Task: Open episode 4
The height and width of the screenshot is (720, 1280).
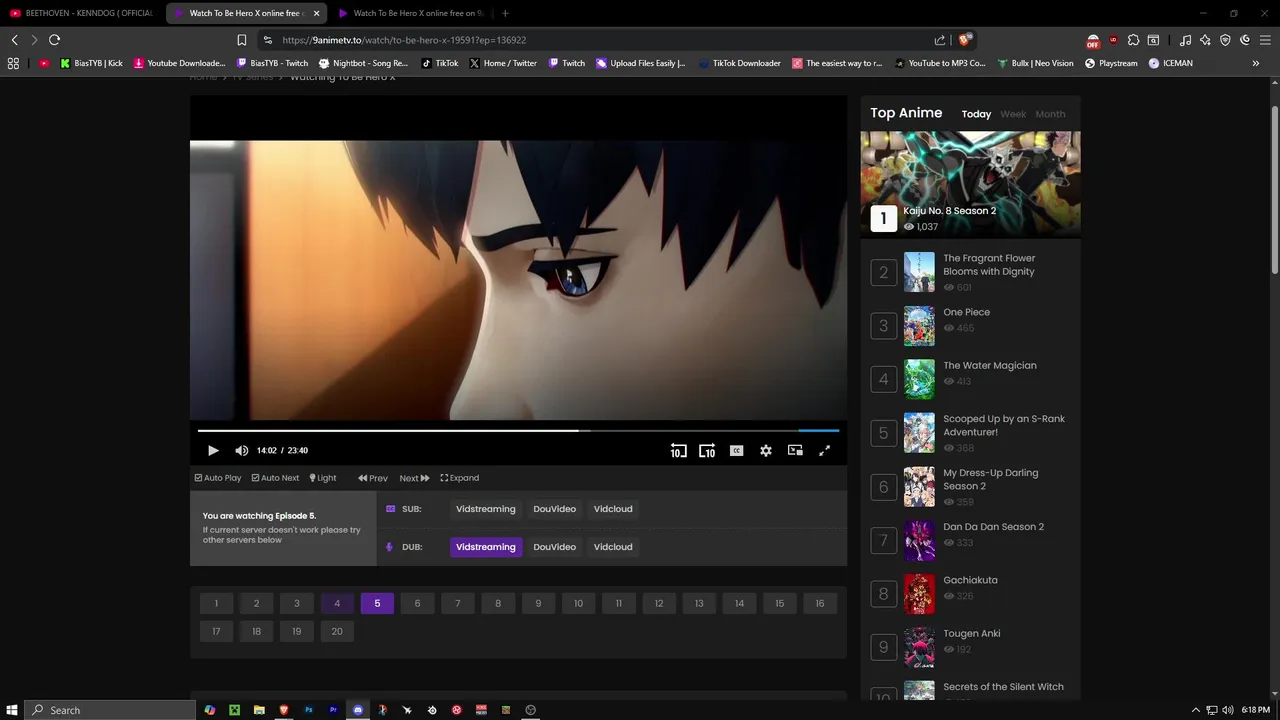Action: point(337,603)
